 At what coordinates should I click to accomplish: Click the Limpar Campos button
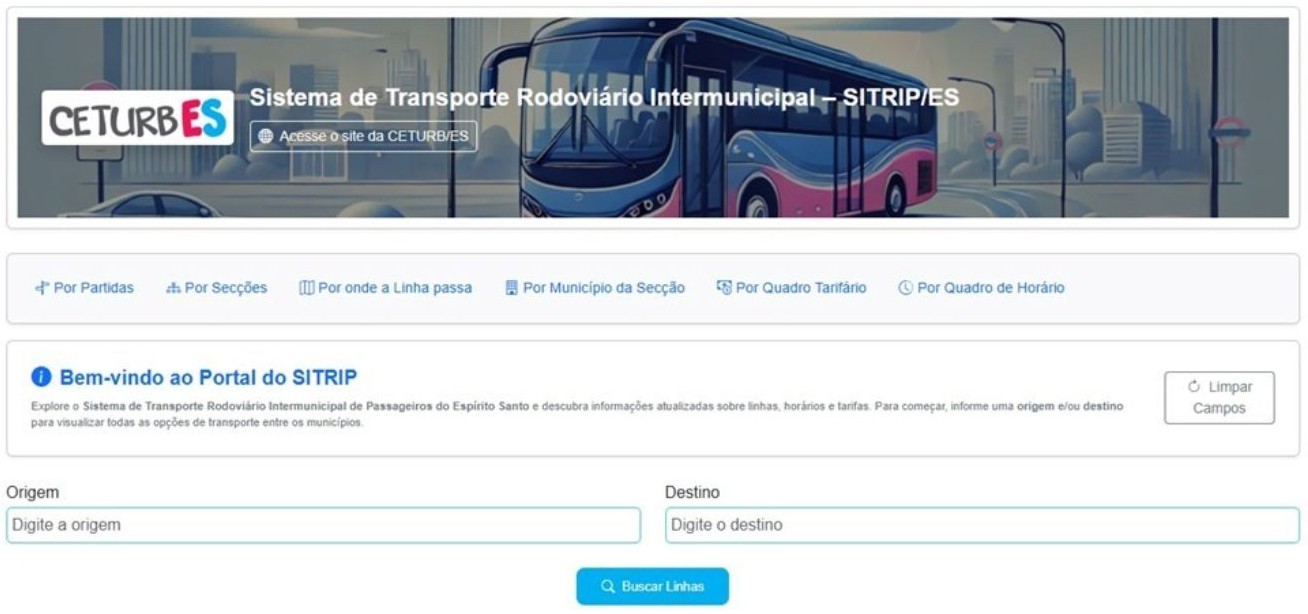tap(1219, 398)
